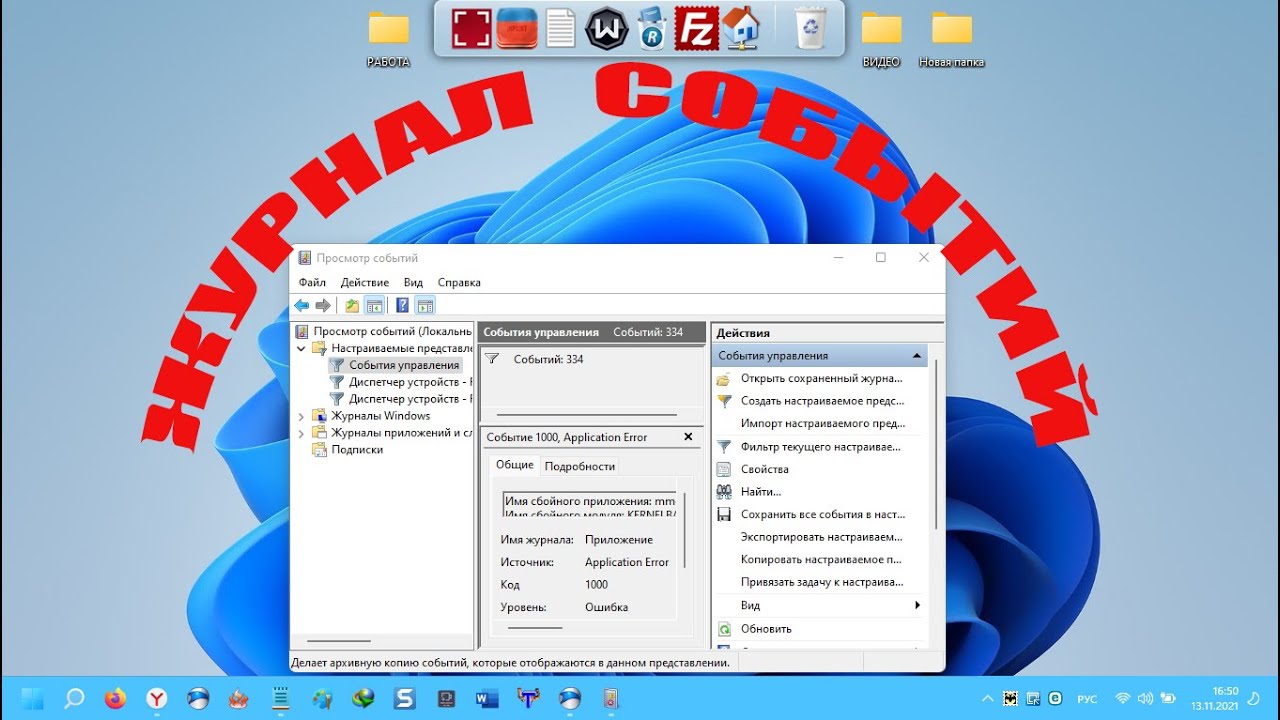
Task: Click Фильтр текущего настраиваемого представления action
Action: pos(820,447)
